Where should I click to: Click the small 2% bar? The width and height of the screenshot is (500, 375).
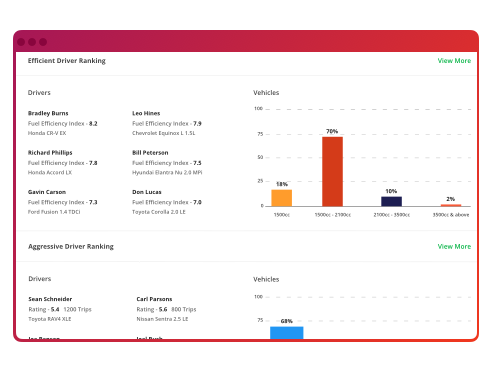click(x=451, y=205)
